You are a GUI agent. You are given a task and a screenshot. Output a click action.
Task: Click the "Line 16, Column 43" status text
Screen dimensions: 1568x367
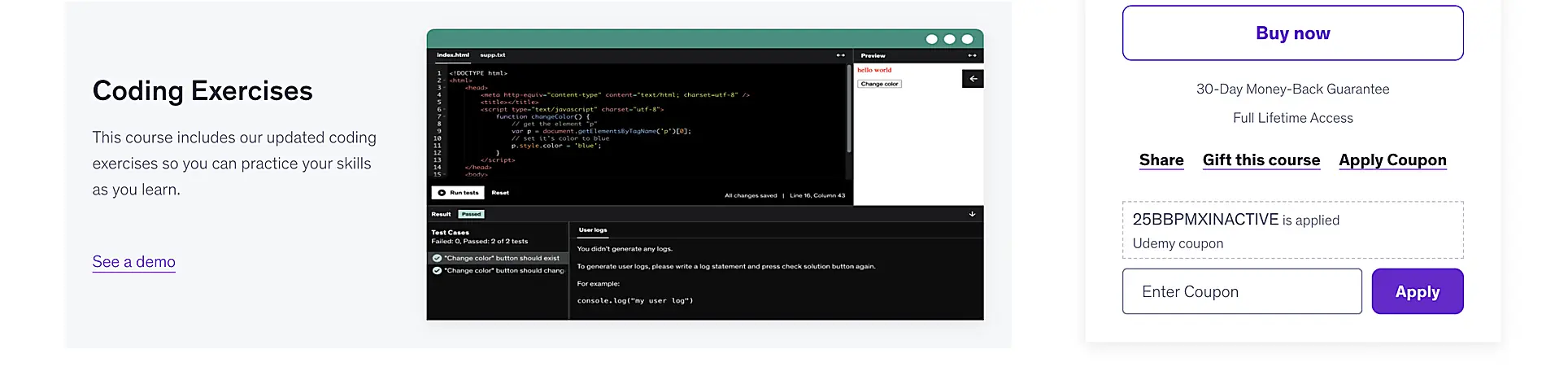(817, 195)
